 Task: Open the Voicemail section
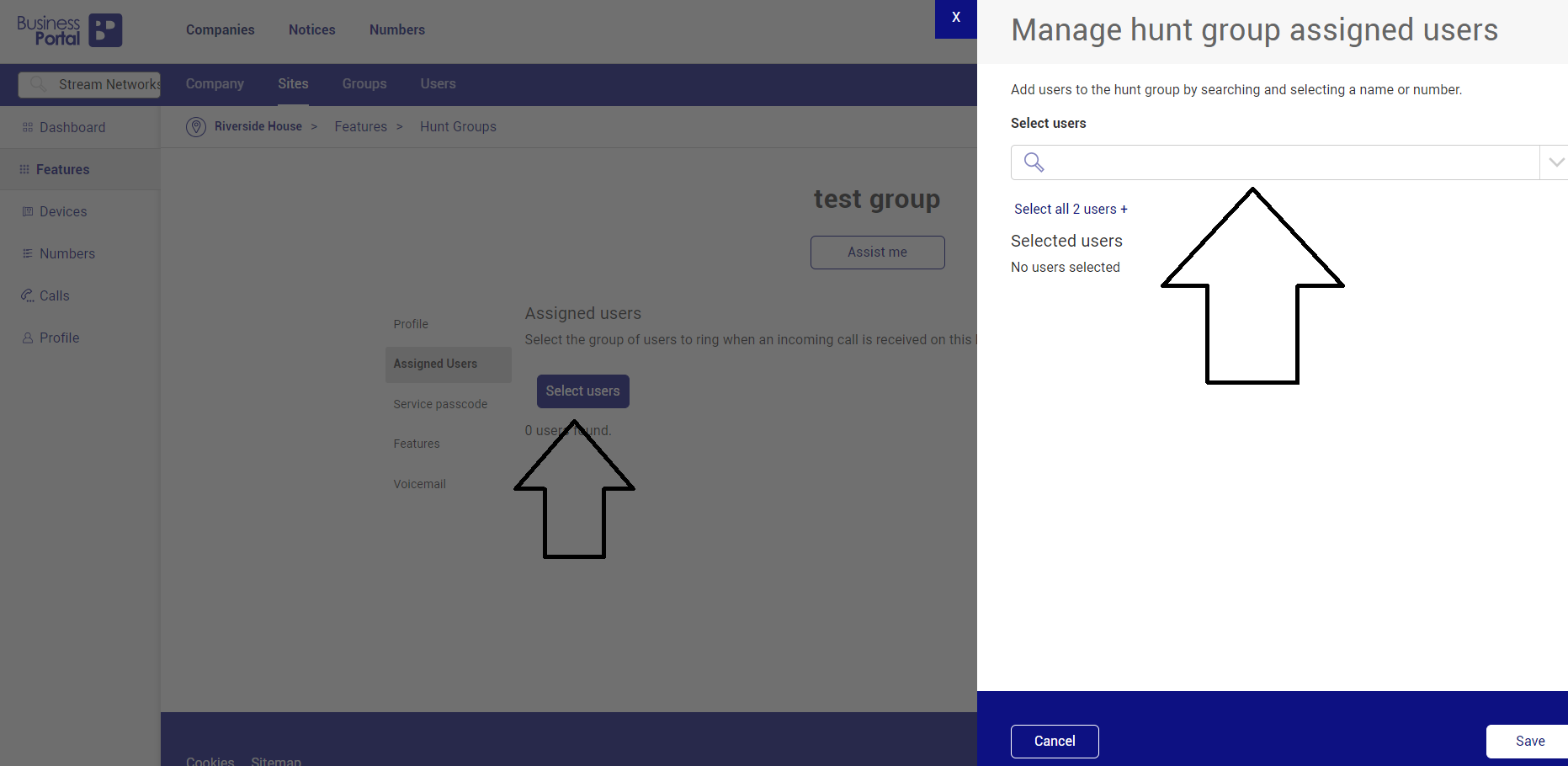point(420,484)
